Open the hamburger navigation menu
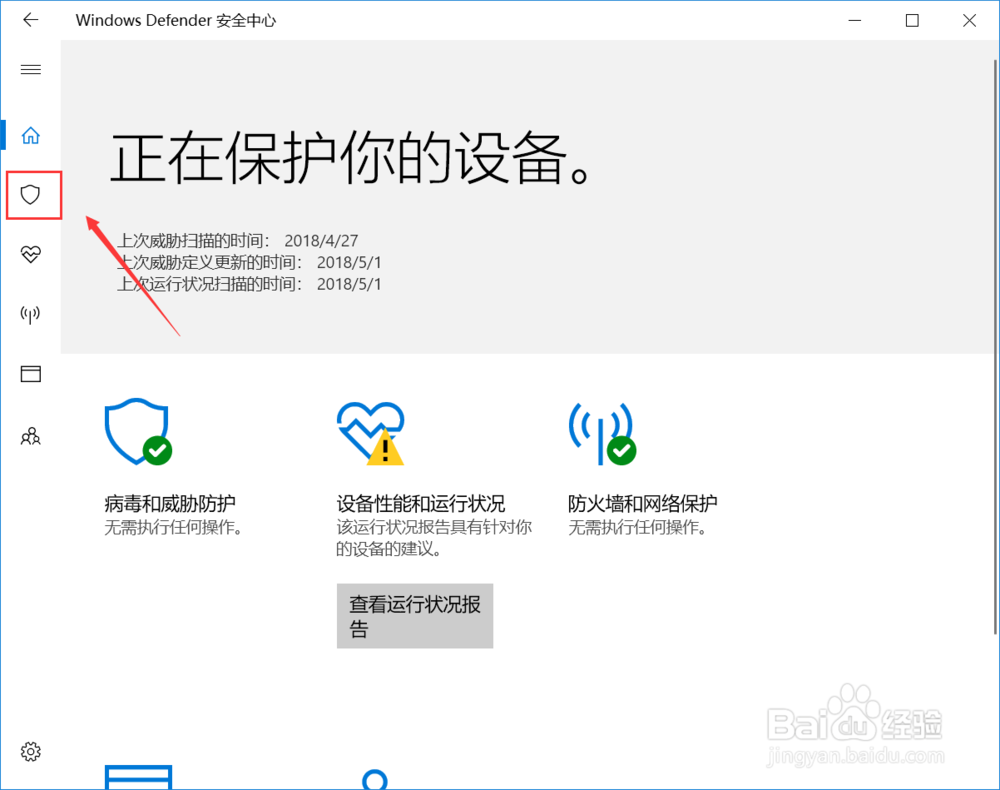1000x790 pixels. pyautogui.click(x=31, y=69)
